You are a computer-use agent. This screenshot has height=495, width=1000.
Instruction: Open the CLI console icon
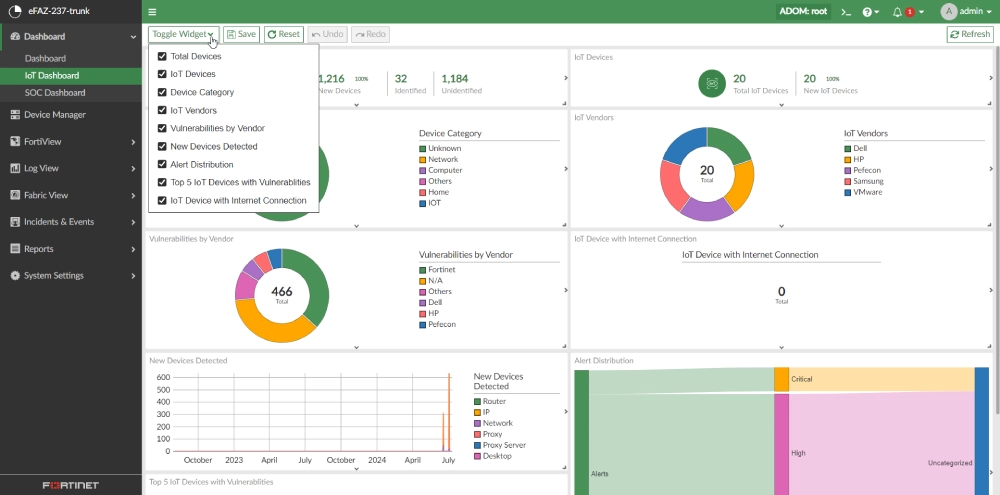click(x=845, y=12)
